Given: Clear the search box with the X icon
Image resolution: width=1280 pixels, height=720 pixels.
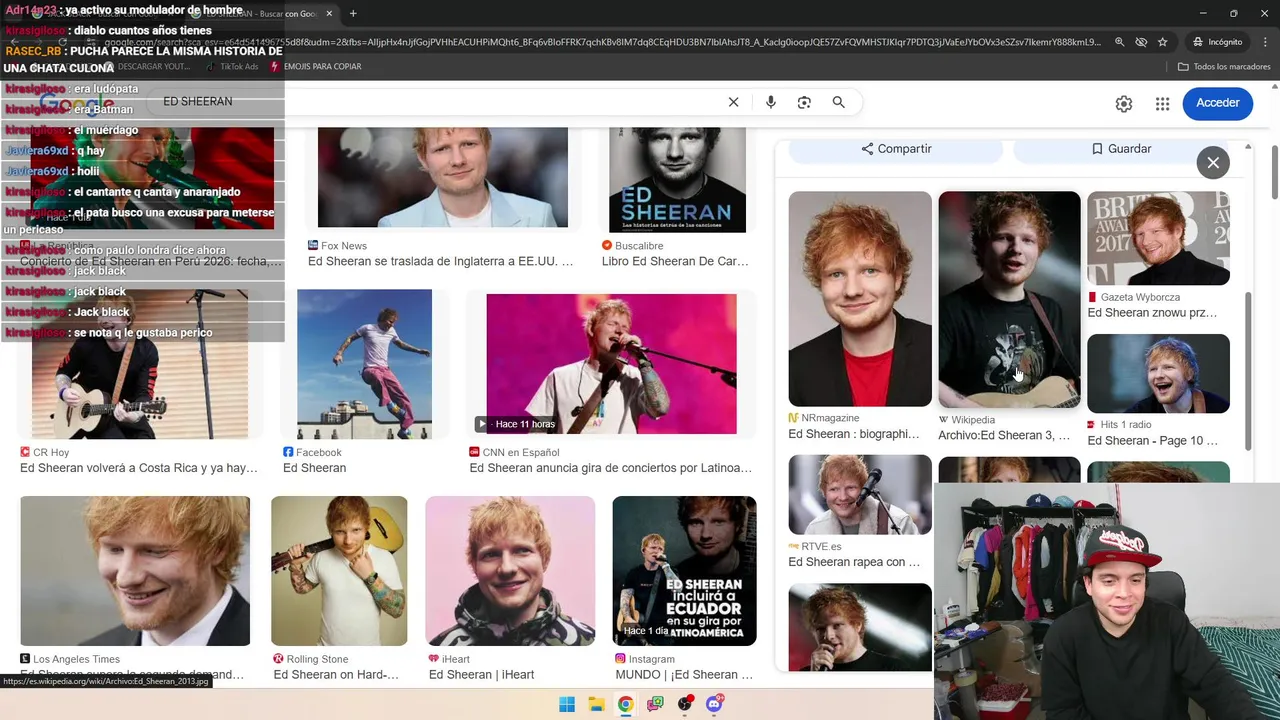Looking at the screenshot, I should (733, 102).
